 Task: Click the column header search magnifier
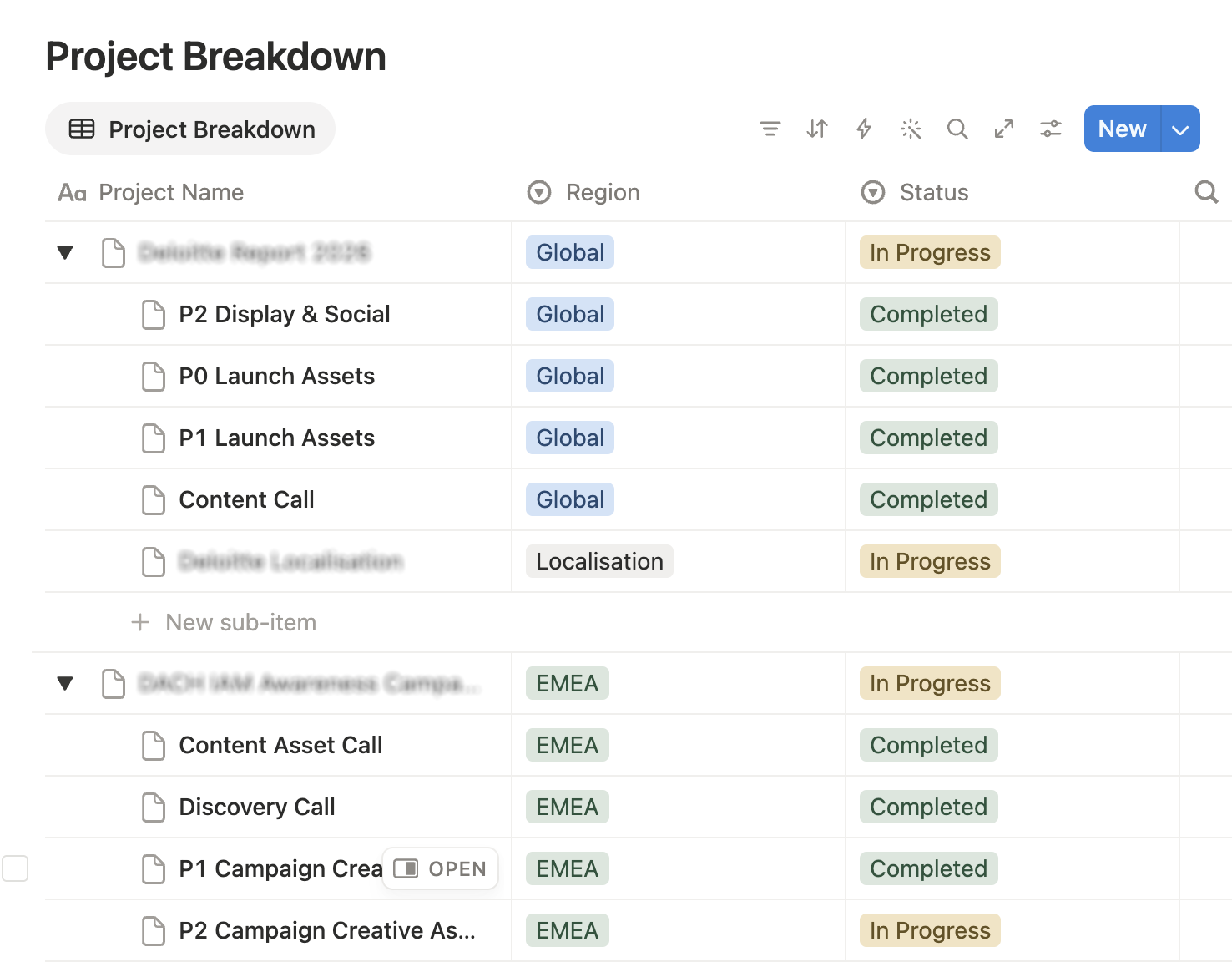[1206, 192]
